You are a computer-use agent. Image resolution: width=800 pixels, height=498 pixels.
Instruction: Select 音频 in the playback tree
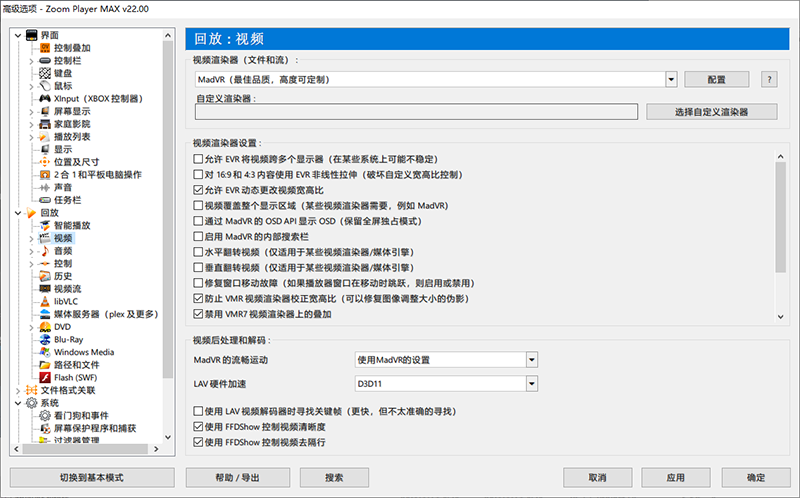(x=62, y=250)
